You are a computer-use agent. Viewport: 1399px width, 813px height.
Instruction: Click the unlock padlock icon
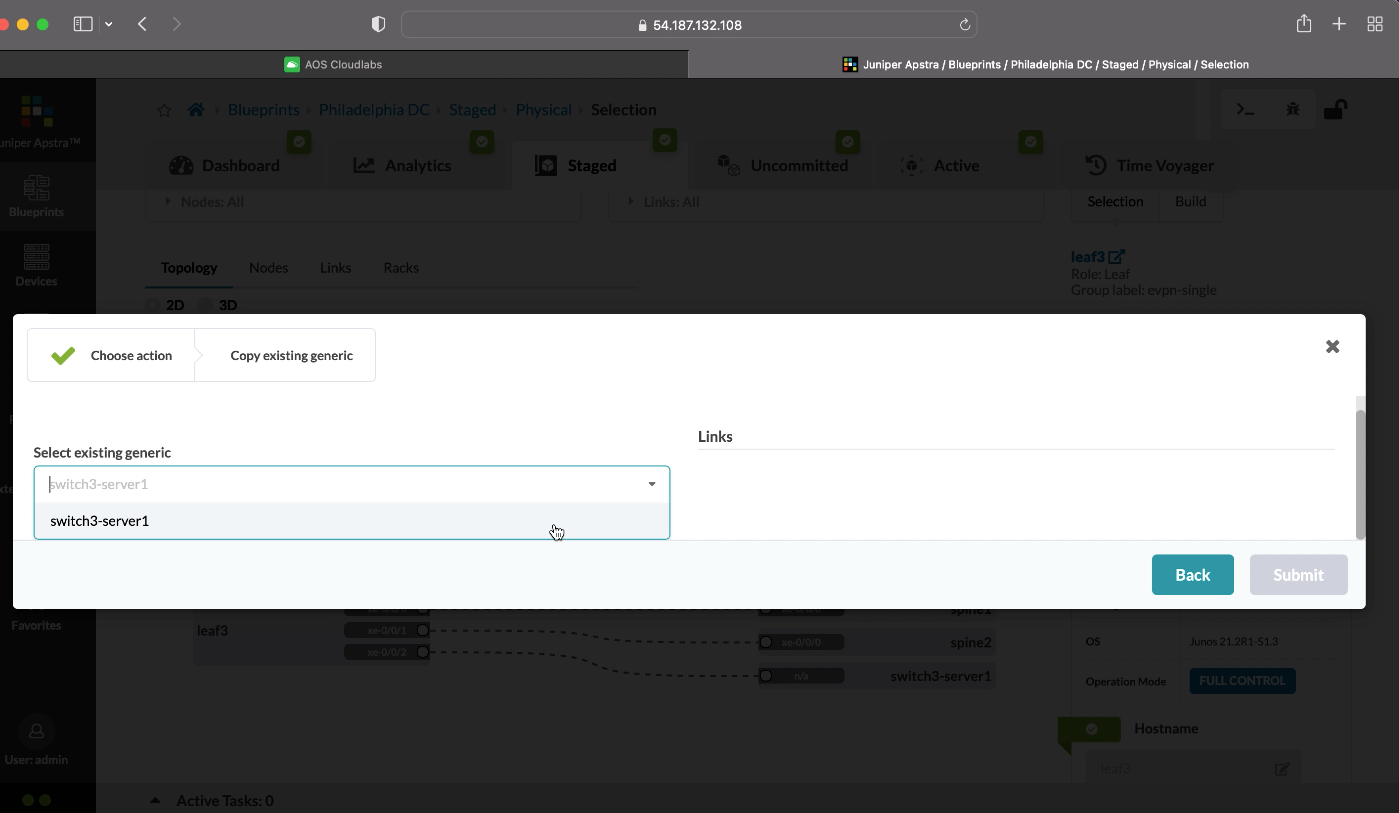click(1335, 109)
